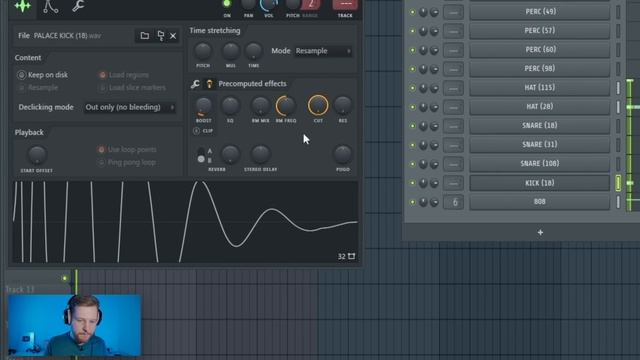Click the PALACE KICK (18) file name
Image resolution: width=640 pixels, height=360 pixels.
pyautogui.click(x=60, y=36)
